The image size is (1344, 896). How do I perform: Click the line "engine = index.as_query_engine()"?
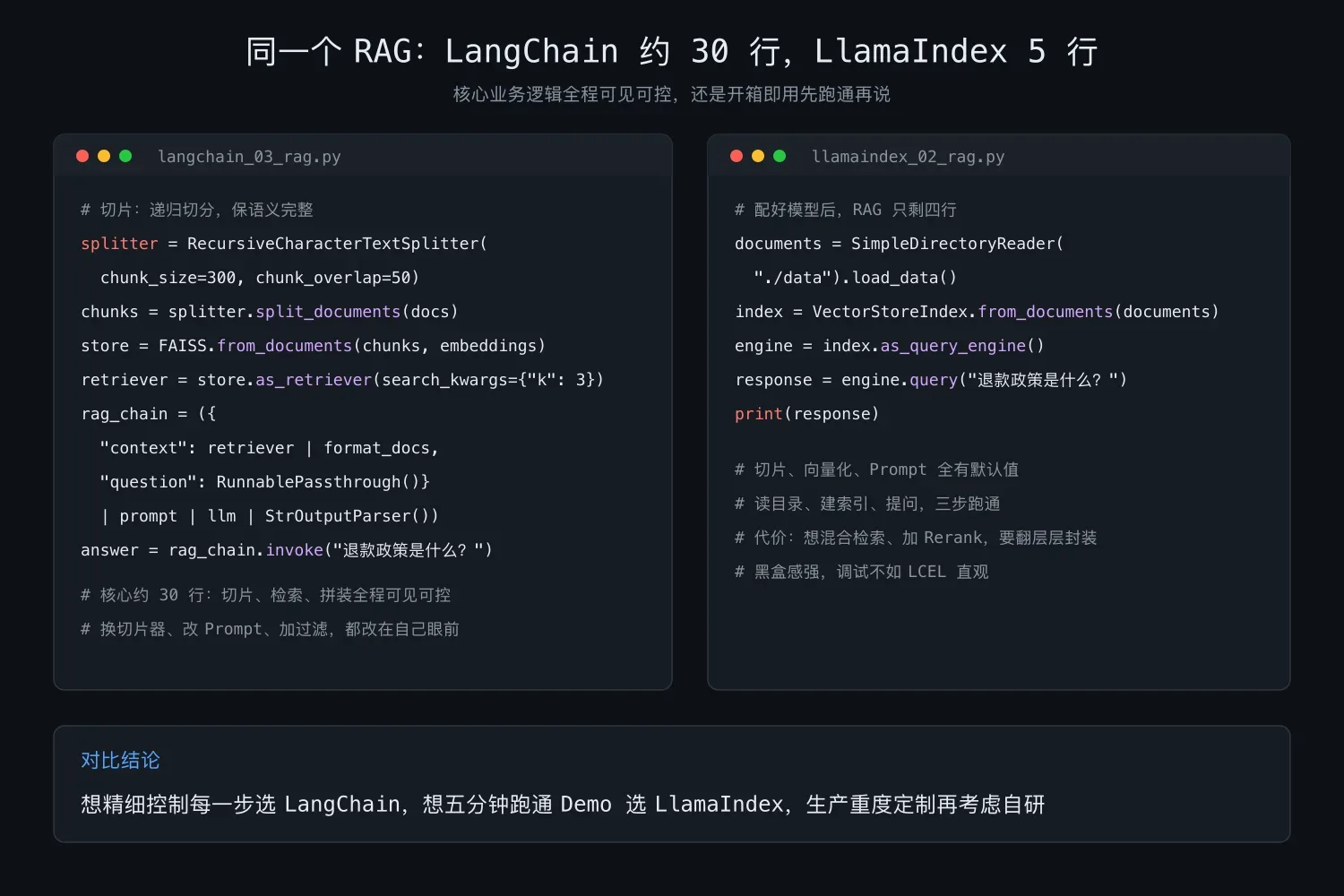(890, 346)
